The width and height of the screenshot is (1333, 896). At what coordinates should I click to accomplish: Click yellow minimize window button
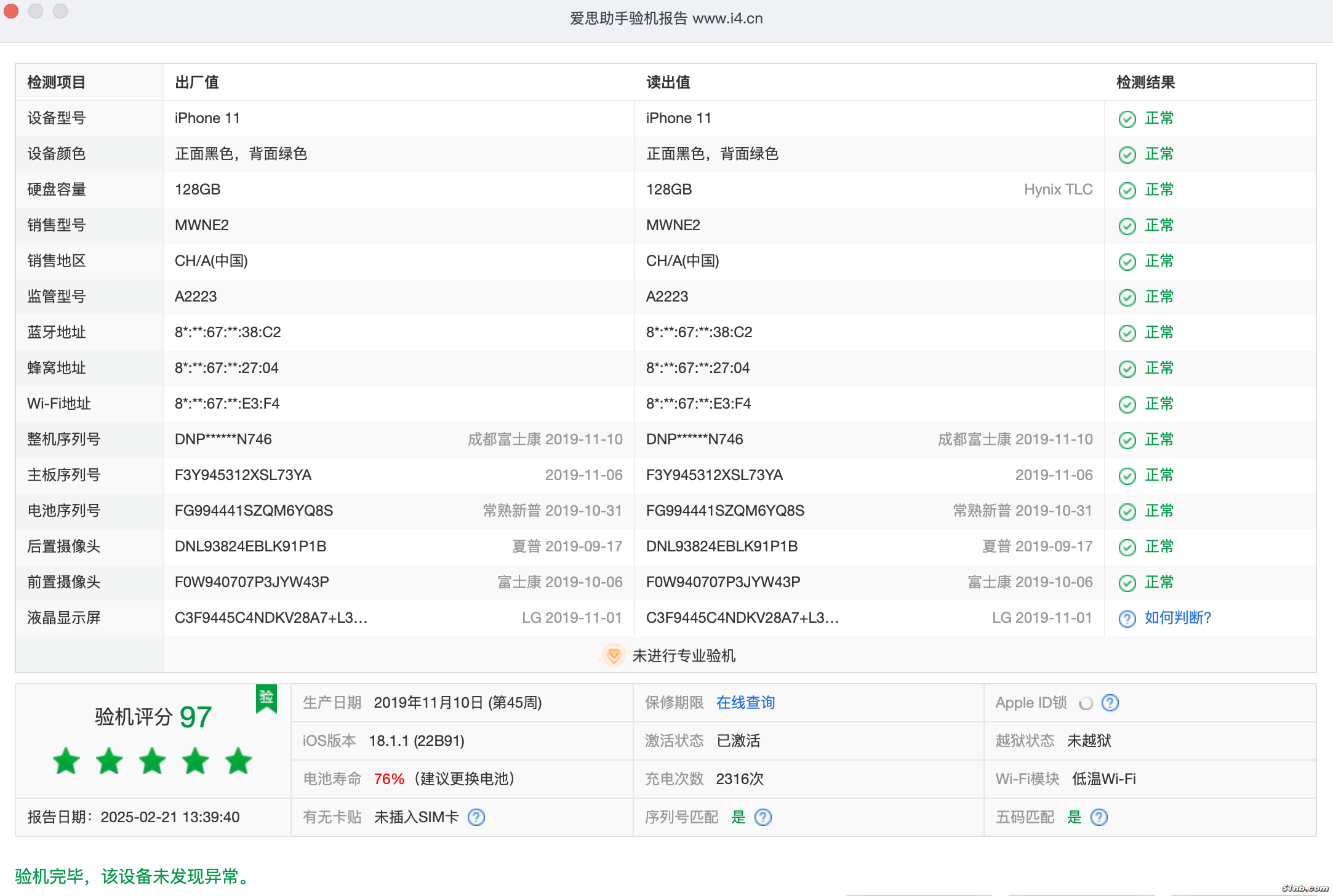36,10
